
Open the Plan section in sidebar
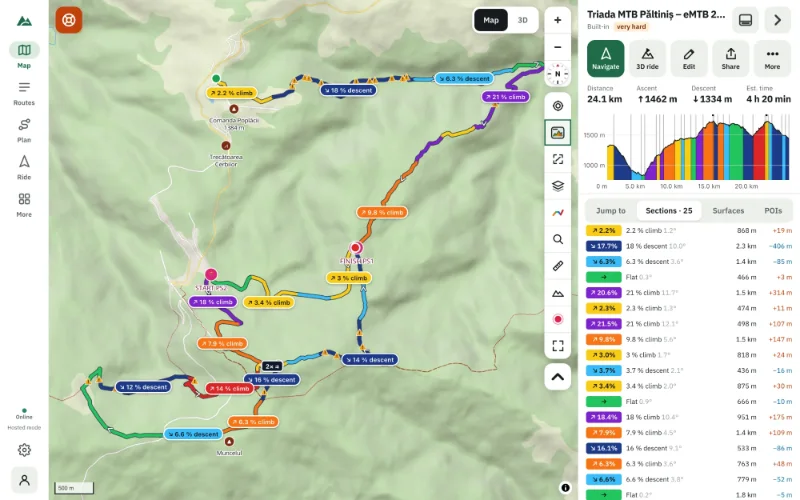[24, 131]
